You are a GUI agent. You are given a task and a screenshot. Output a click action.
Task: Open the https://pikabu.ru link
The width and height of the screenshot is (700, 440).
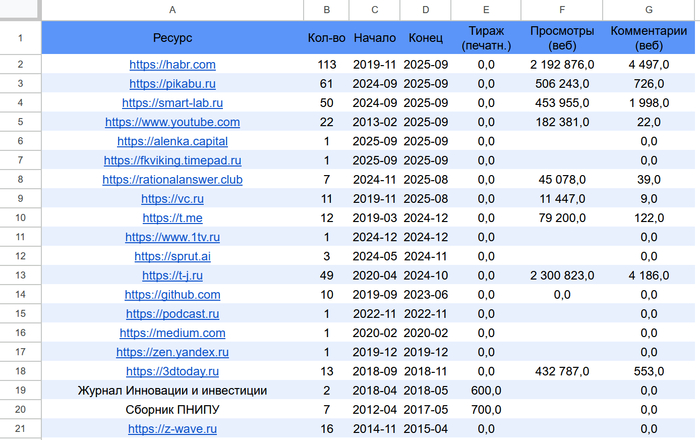(172, 84)
